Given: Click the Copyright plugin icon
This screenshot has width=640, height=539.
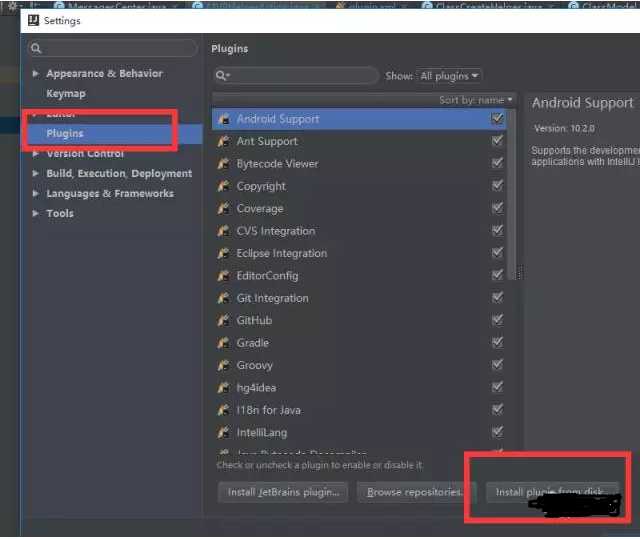Looking at the screenshot, I should (x=224, y=186).
